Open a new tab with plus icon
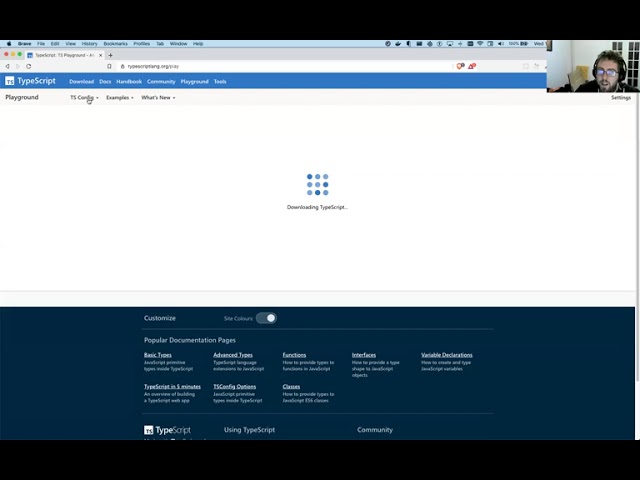 coord(110,55)
